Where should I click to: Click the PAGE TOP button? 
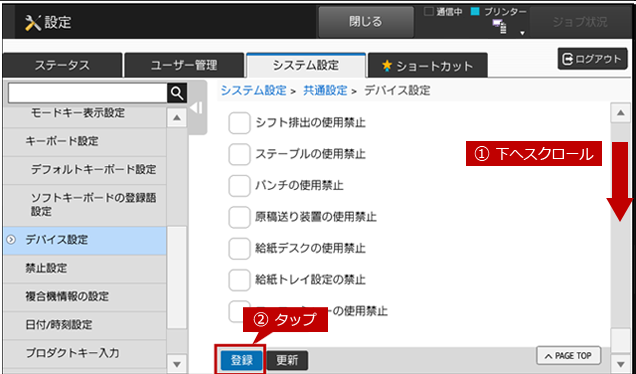(x=569, y=356)
